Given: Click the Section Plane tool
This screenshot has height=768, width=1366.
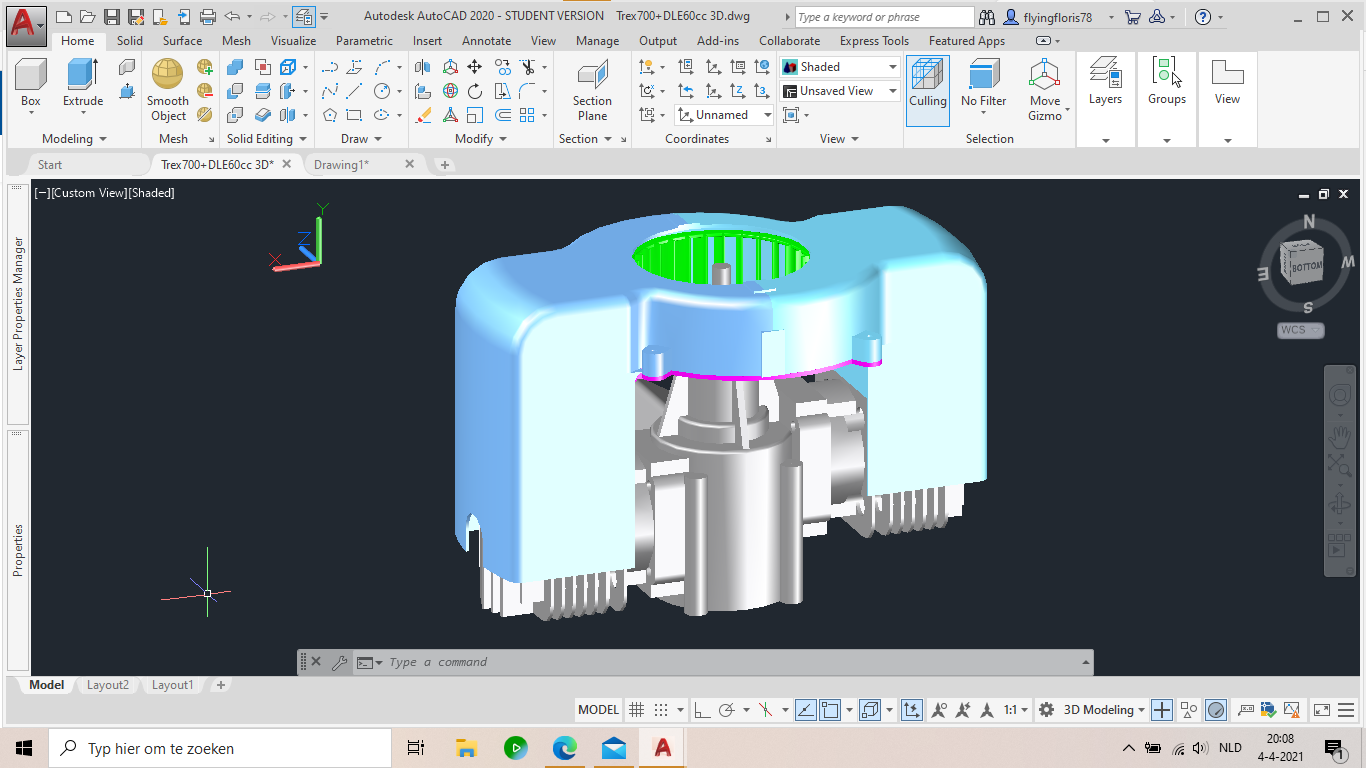Looking at the screenshot, I should [592, 90].
